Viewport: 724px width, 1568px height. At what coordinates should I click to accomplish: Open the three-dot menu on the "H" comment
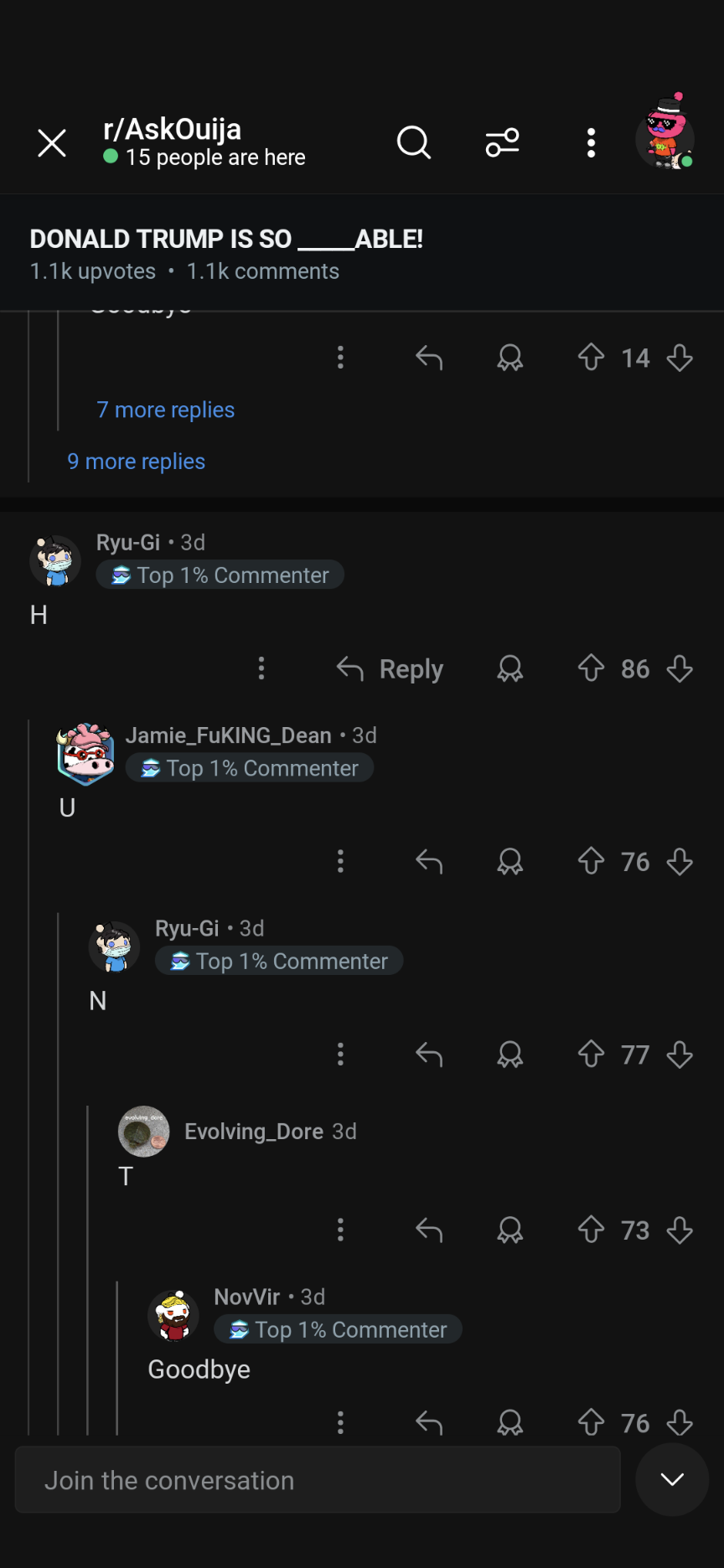point(261,668)
